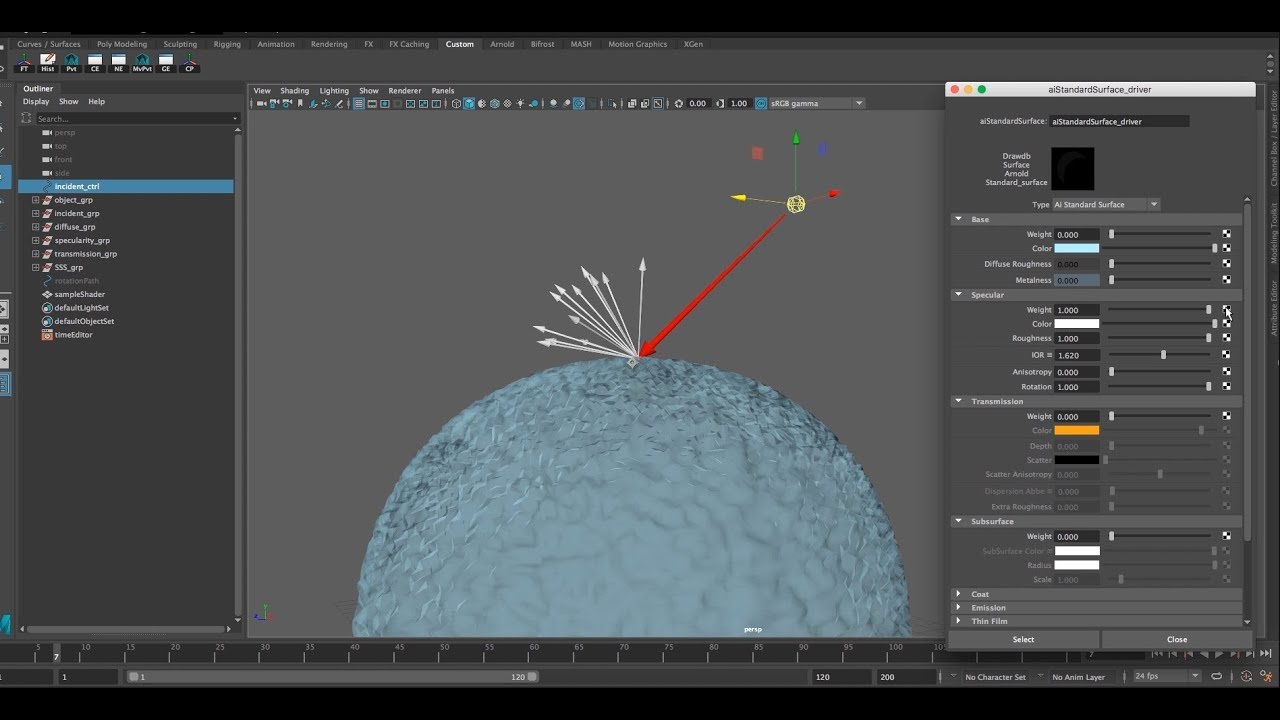Click the Specular Roughness map checker icon
This screenshot has width=1280, height=720.
(1226, 338)
